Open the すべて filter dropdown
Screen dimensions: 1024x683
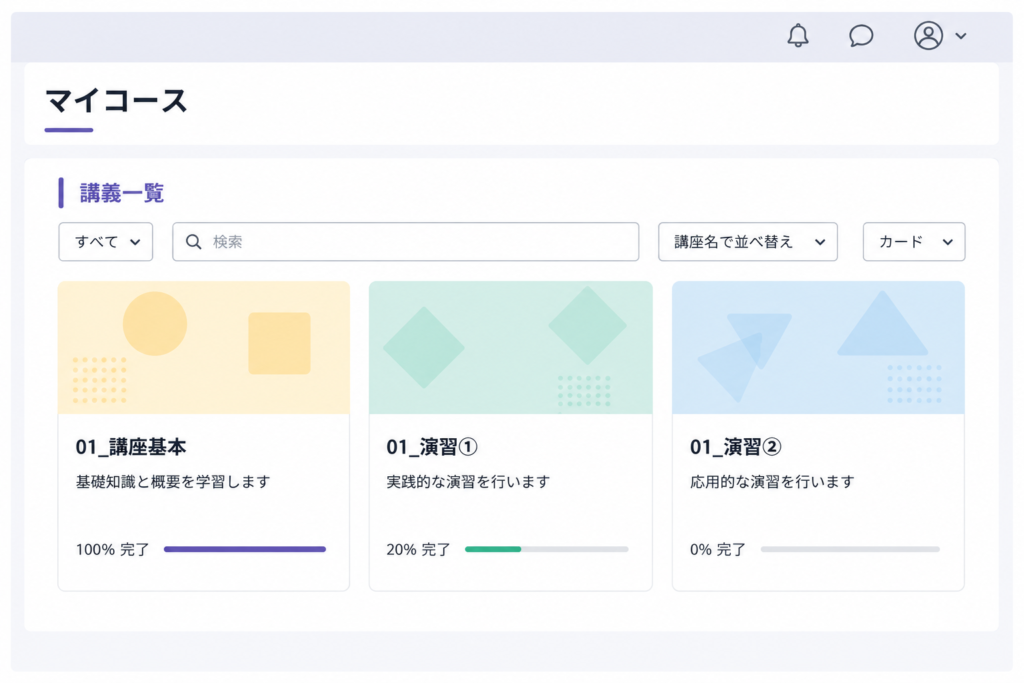click(x=106, y=242)
